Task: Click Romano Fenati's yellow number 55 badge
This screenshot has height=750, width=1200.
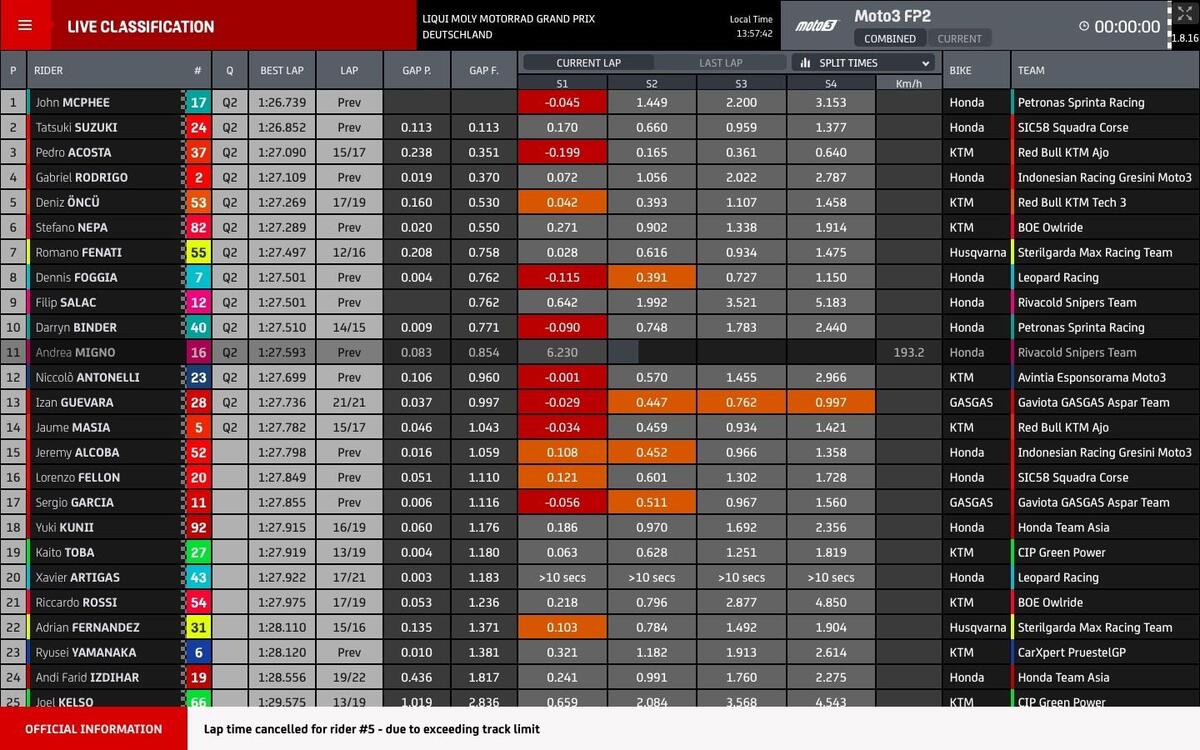Action: (x=198, y=253)
